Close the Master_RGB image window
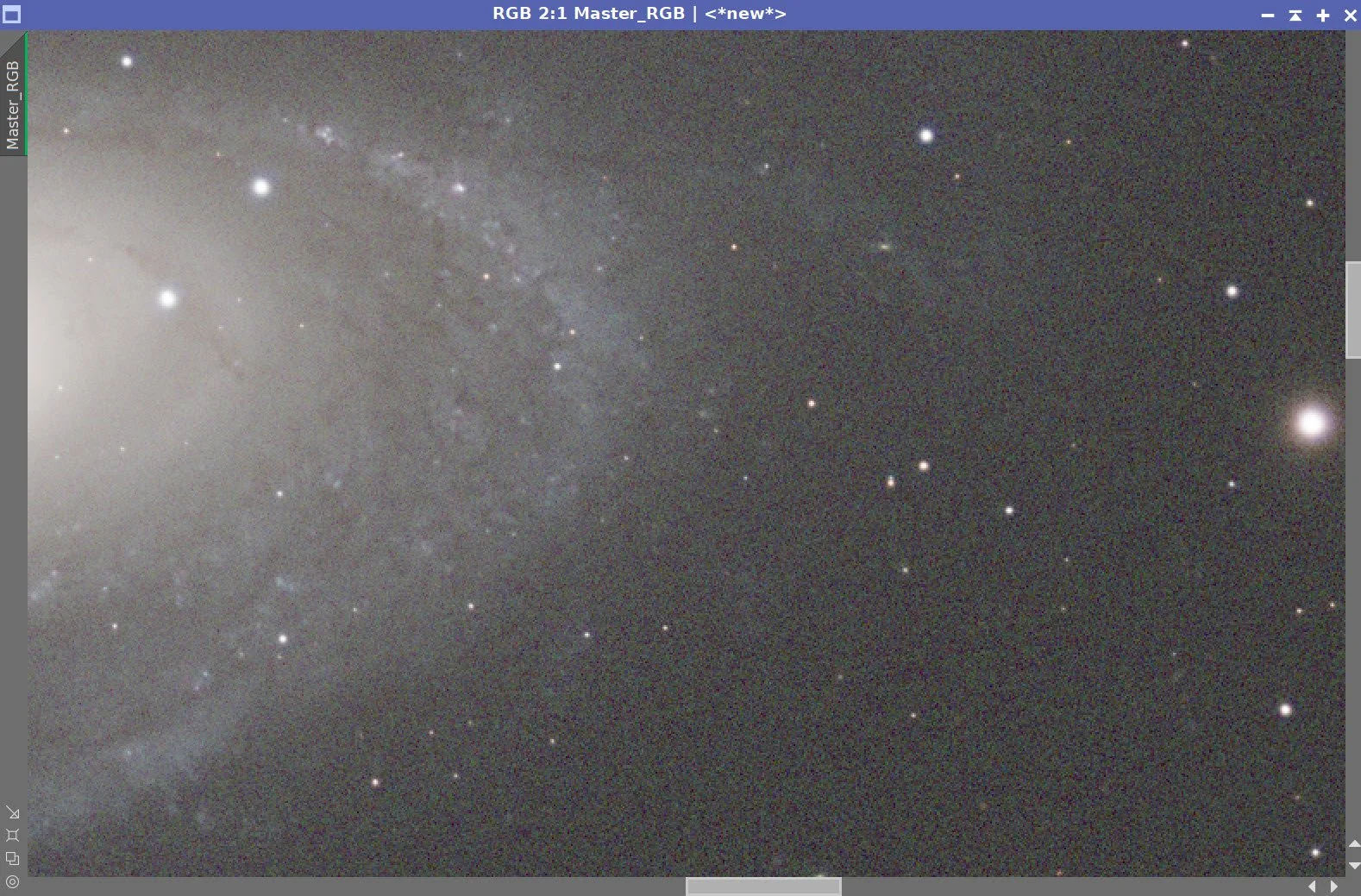1361x896 pixels. 1351,16
